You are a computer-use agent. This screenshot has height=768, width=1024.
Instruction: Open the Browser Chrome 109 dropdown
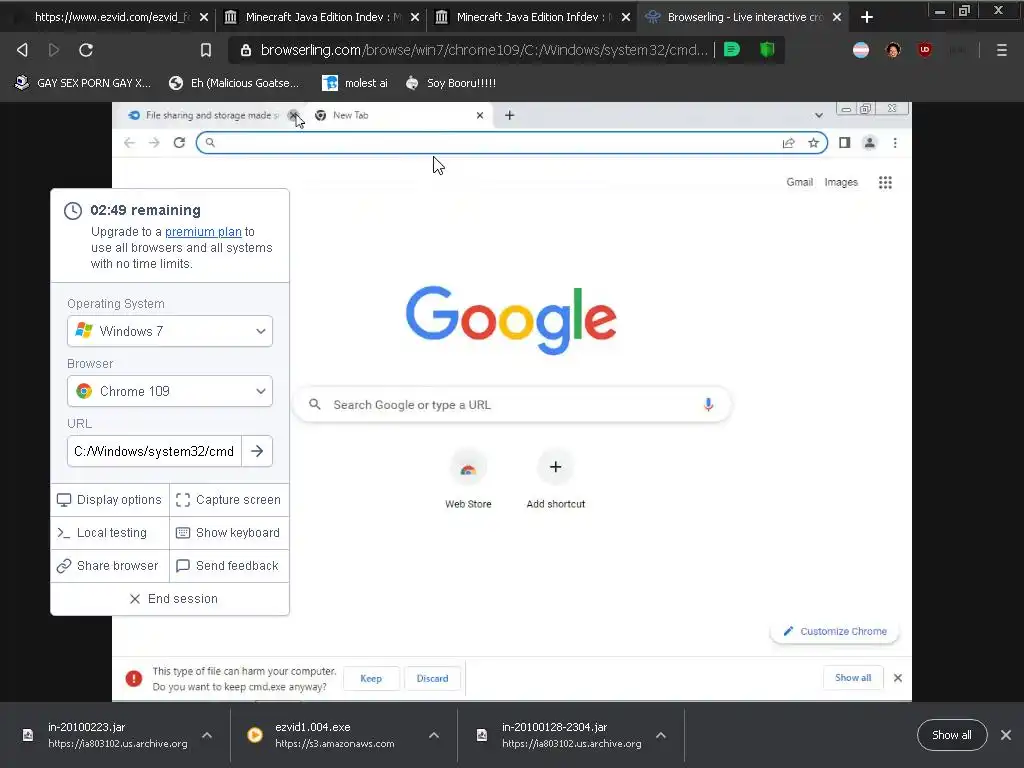pyautogui.click(x=170, y=391)
